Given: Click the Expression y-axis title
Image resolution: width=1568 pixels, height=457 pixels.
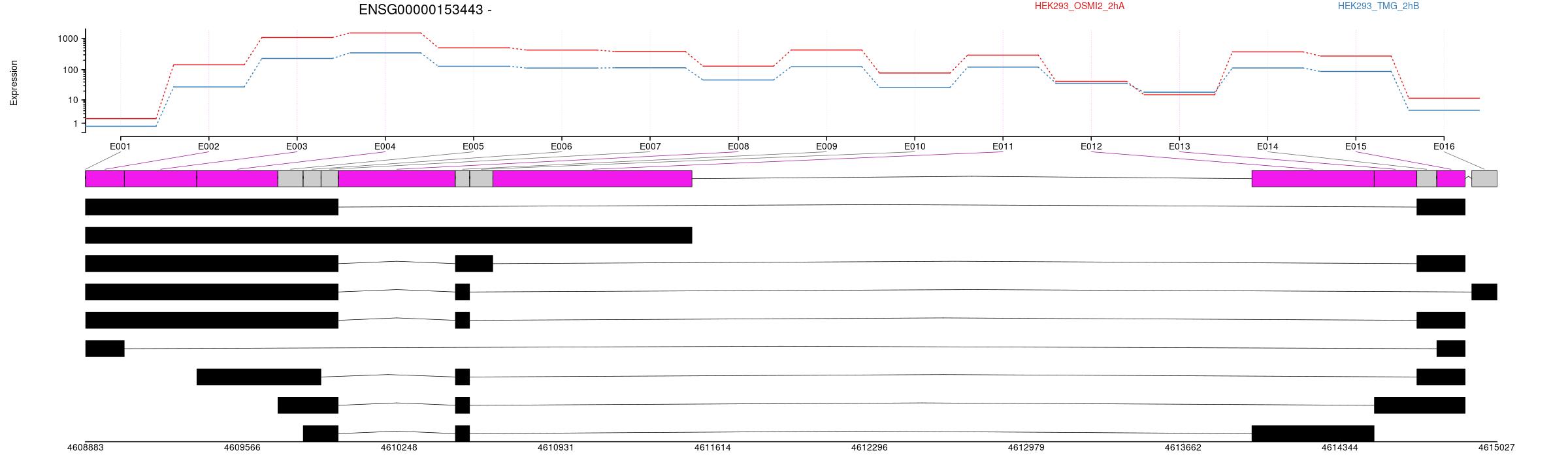Looking at the screenshot, I should [x=14, y=83].
